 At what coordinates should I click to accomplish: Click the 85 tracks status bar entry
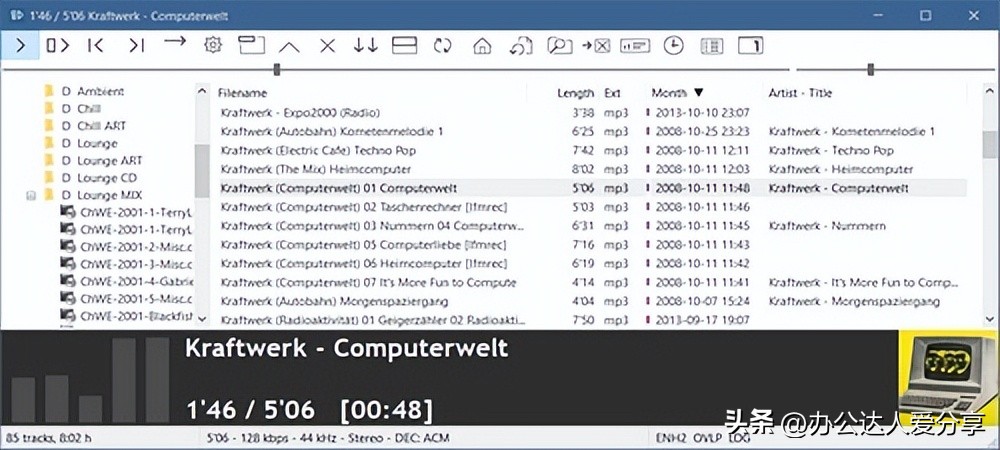48,439
